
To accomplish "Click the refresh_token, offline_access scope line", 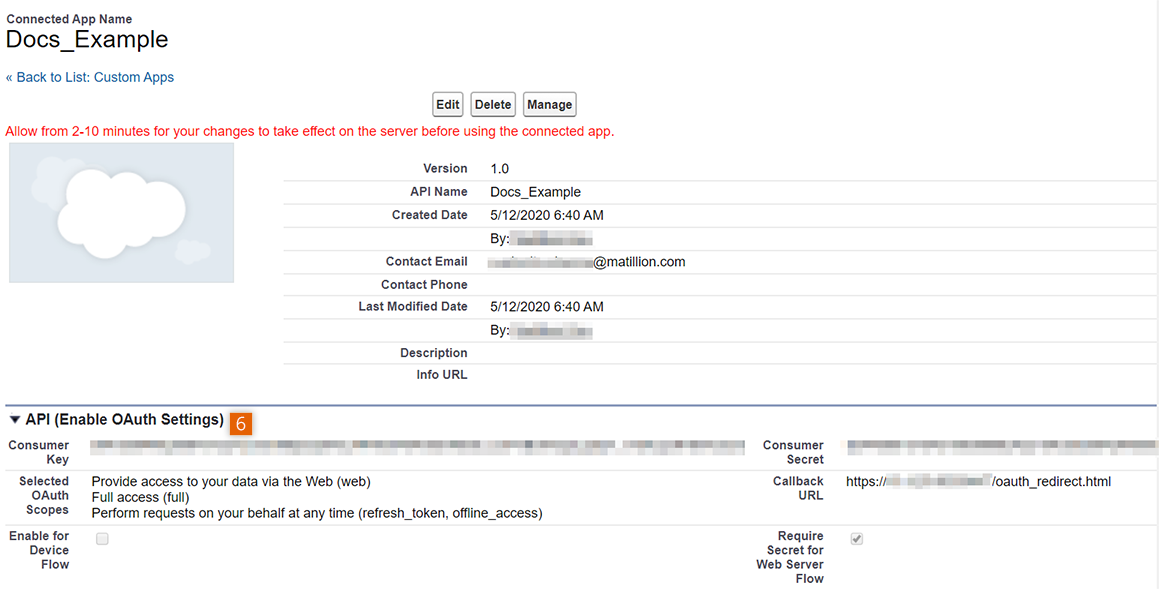I will [317, 513].
